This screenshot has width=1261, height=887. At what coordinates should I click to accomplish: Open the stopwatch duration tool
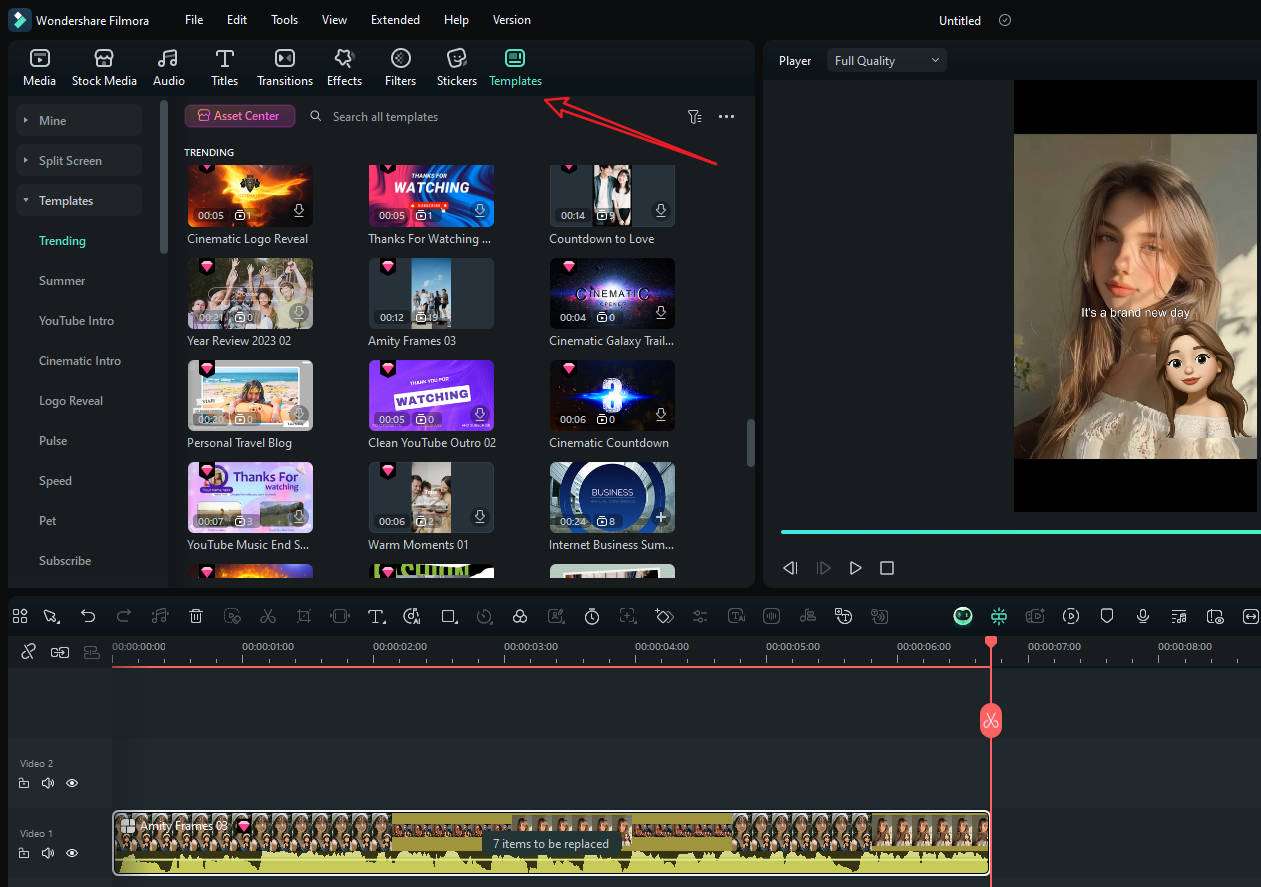point(592,616)
